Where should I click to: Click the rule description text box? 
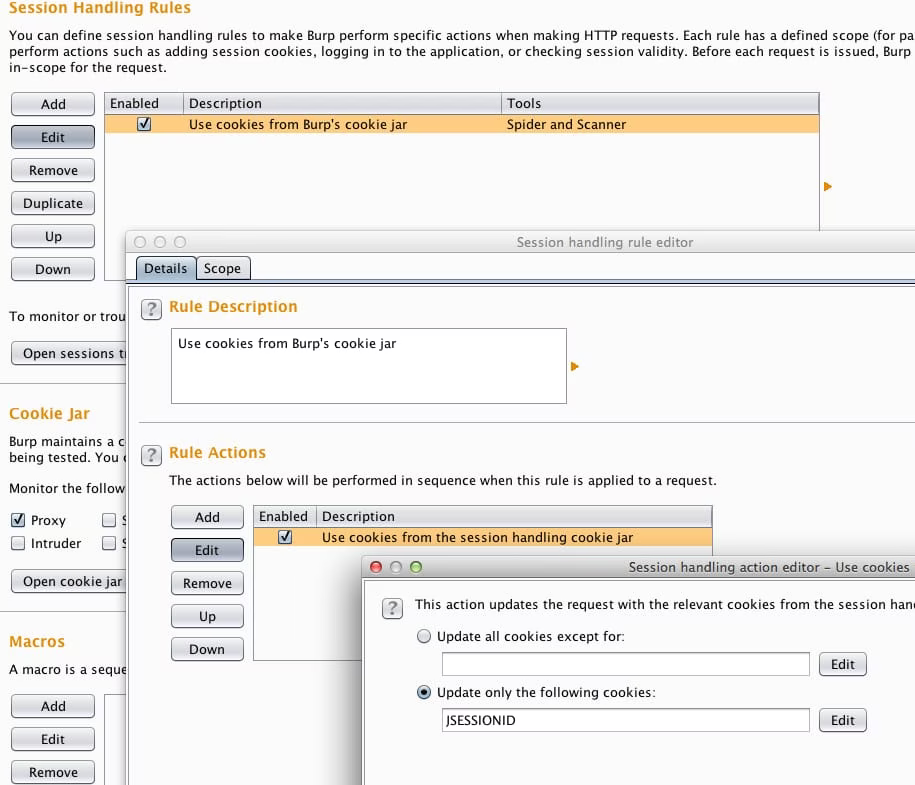369,366
